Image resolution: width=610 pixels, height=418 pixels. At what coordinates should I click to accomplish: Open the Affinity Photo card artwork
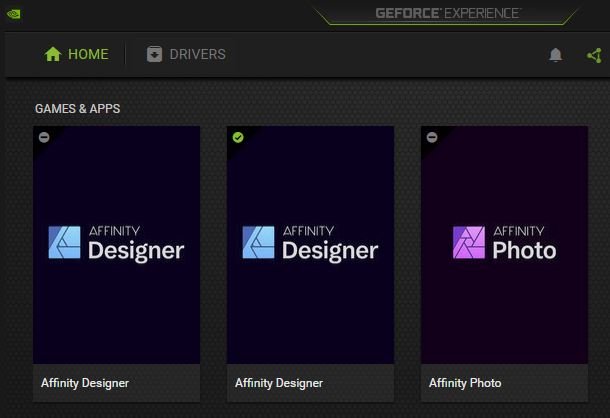504,245
